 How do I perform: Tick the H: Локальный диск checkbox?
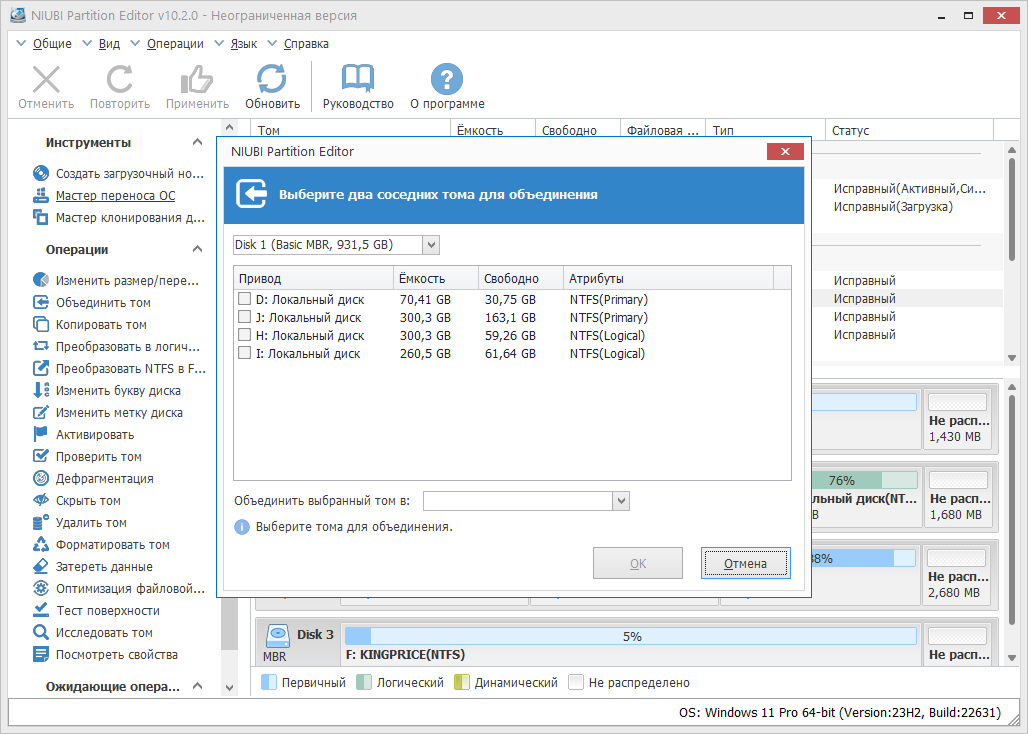245,335
